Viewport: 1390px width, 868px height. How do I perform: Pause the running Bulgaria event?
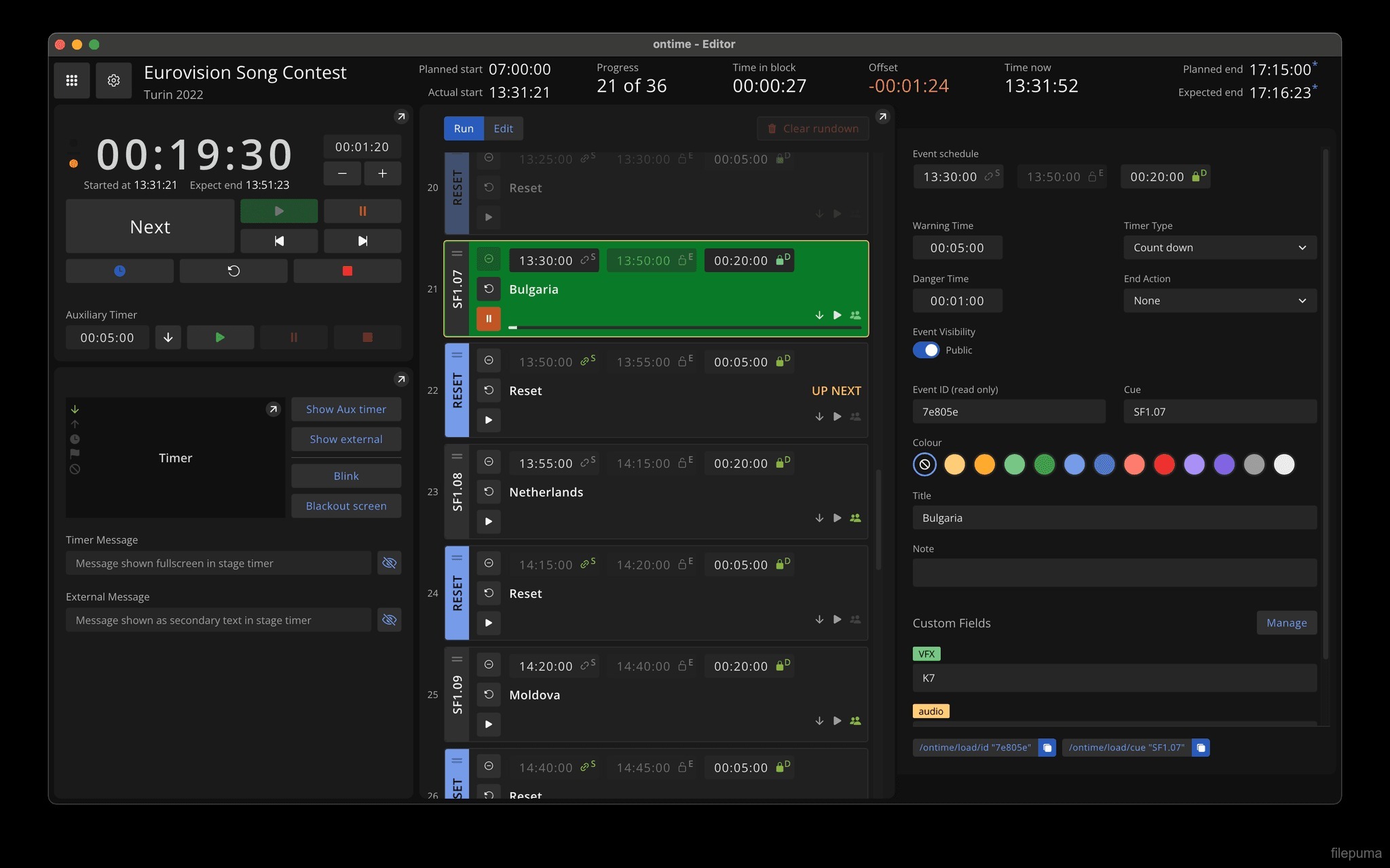coord(488,318)
